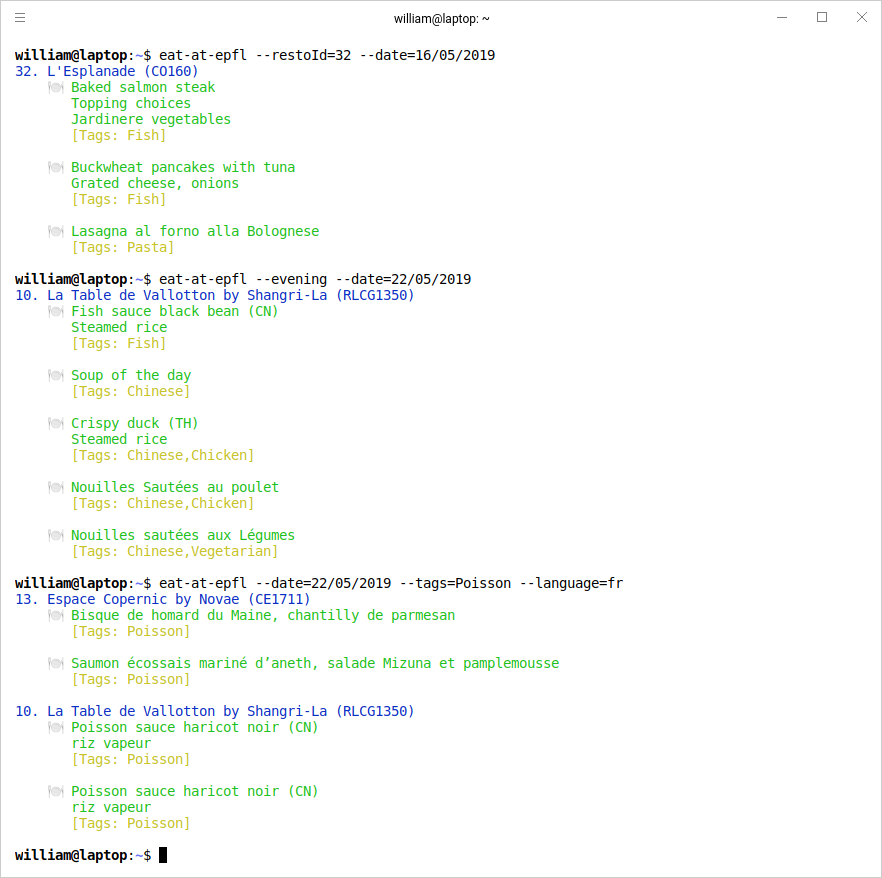Screen dimensions: 882x878
Task: Click the Soup of the day text
Action: coord(131,376)
